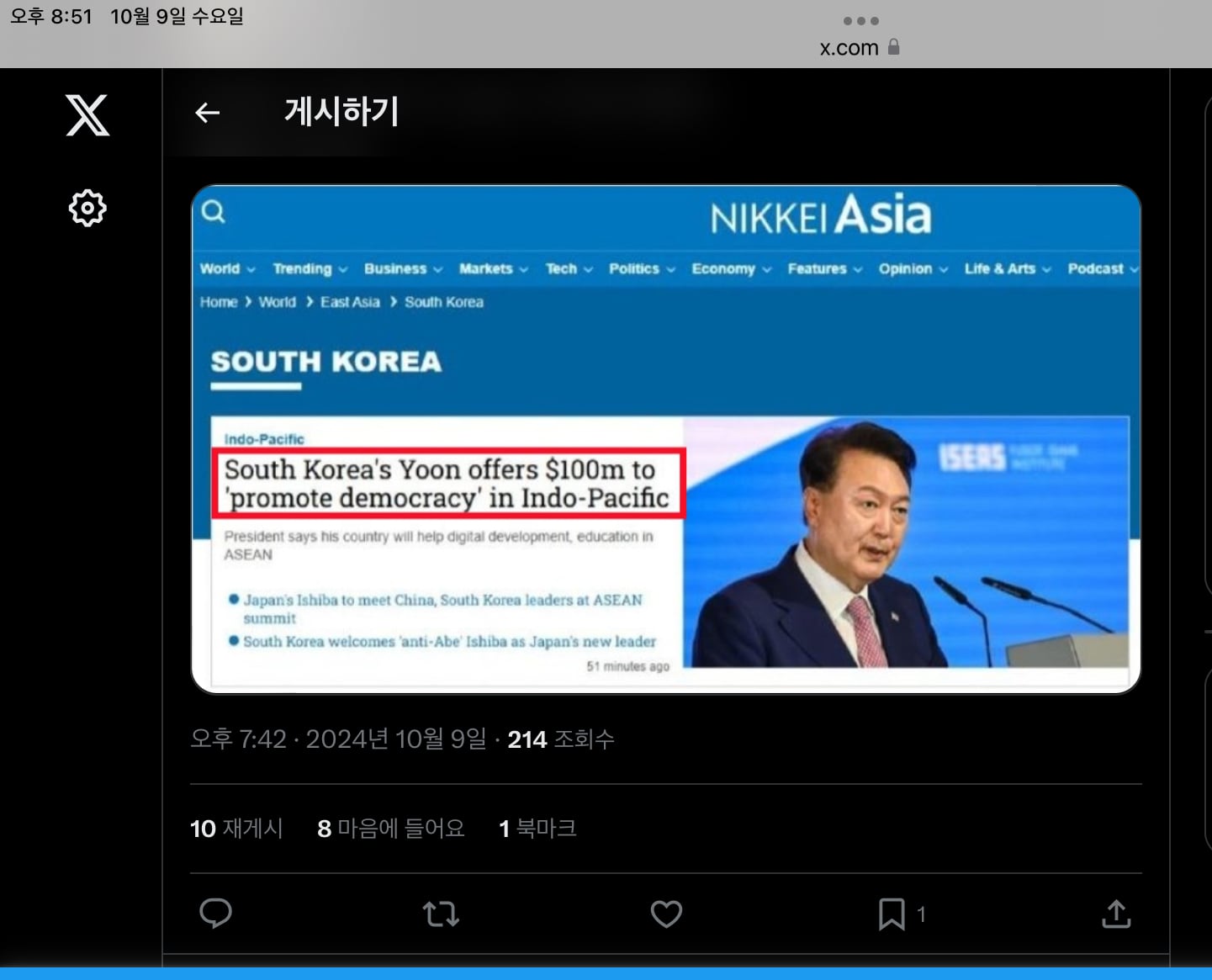The image size is (1212, 980).
Task: Open the 1 북마크 bookmark count
Action: click(537, 829)
